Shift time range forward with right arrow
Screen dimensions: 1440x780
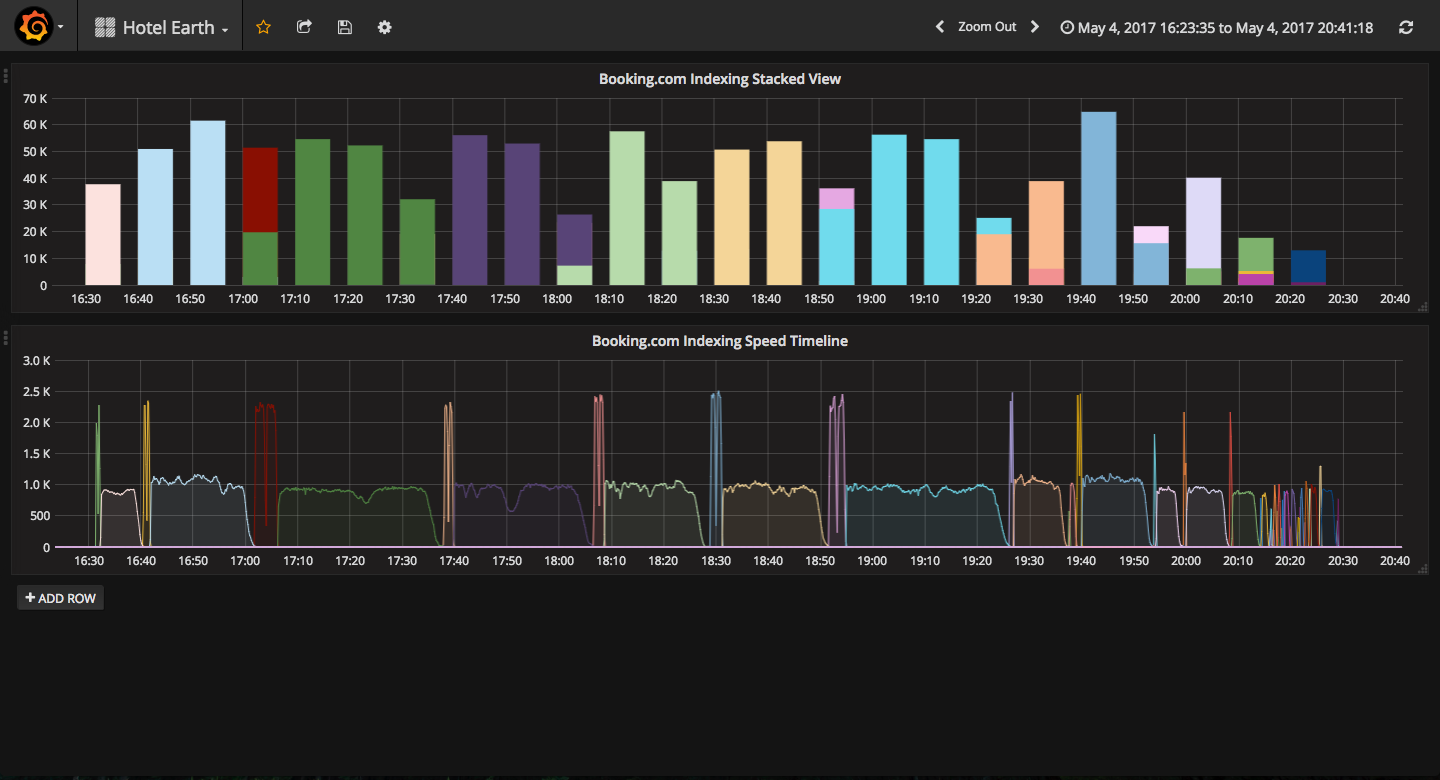[1035, 27]
